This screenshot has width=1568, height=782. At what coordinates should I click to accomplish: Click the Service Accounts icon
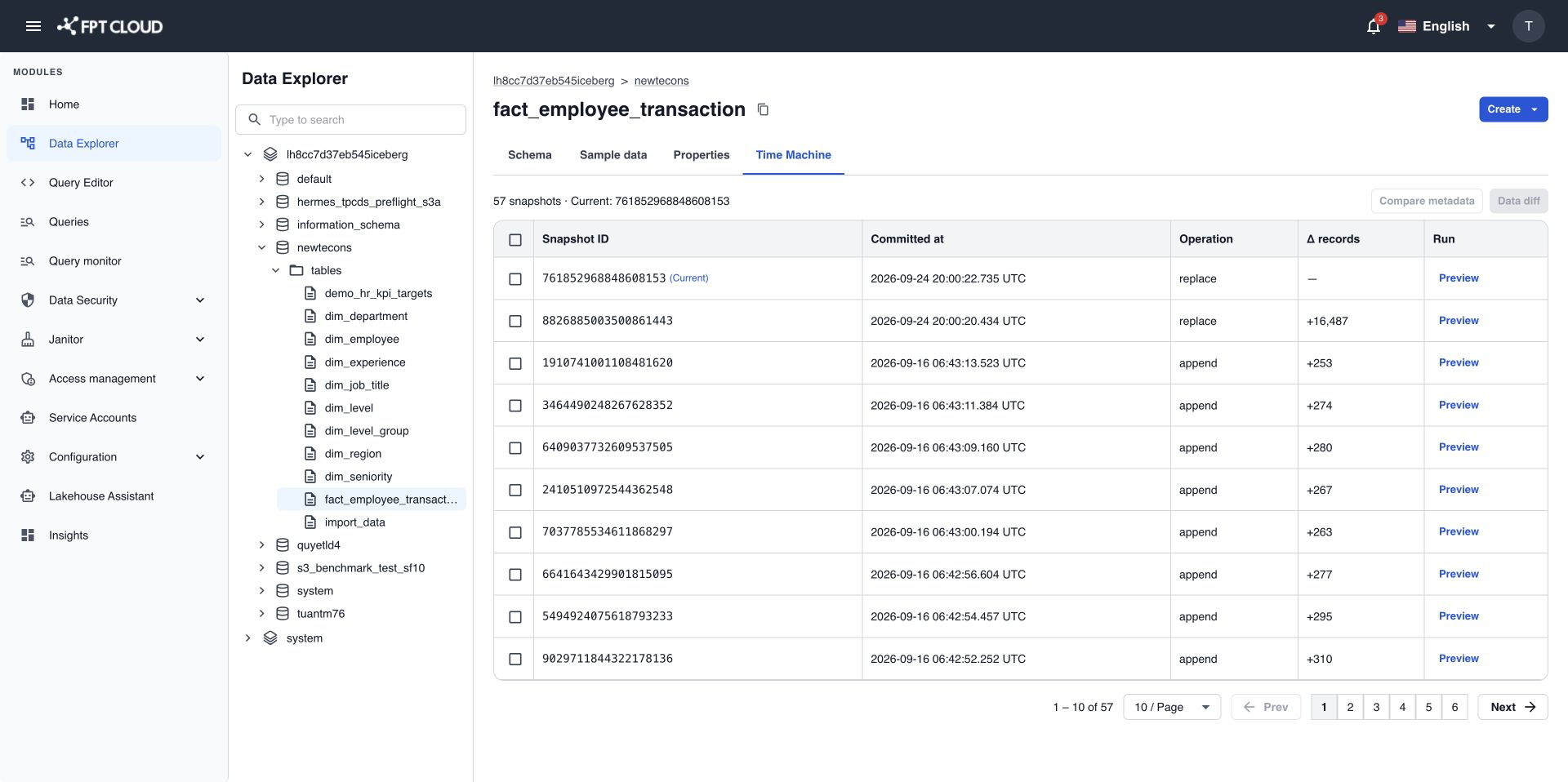pos(28,418)
